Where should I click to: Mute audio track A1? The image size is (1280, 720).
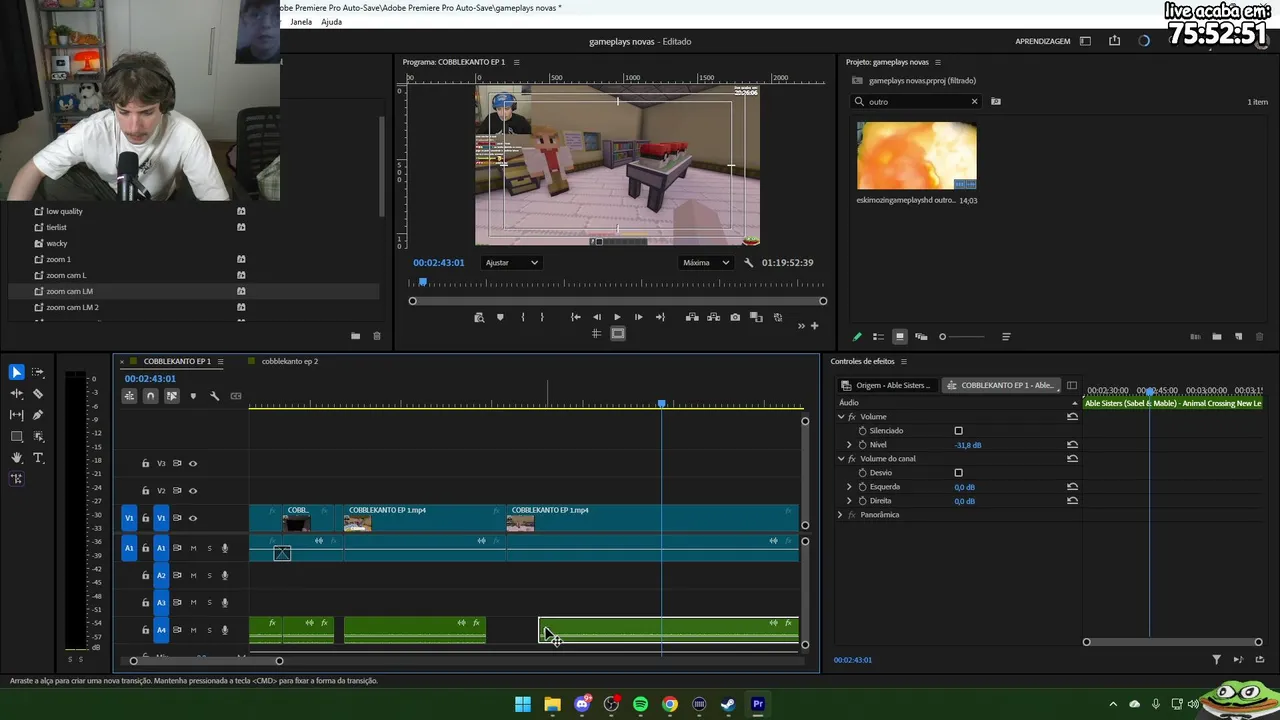point(194,548)
